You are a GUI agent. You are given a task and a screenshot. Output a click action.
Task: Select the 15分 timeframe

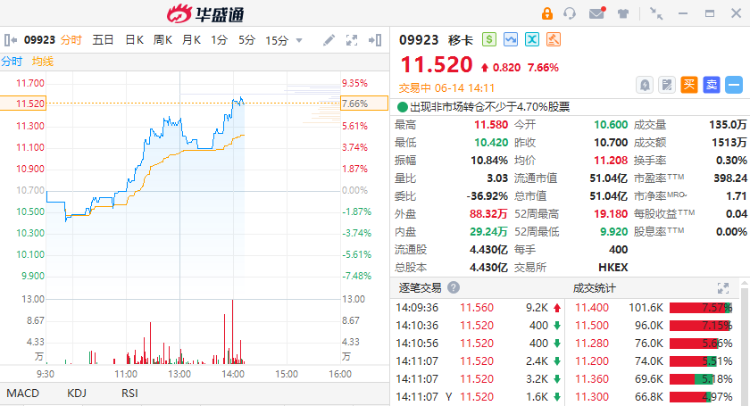[x=277, y=40]
